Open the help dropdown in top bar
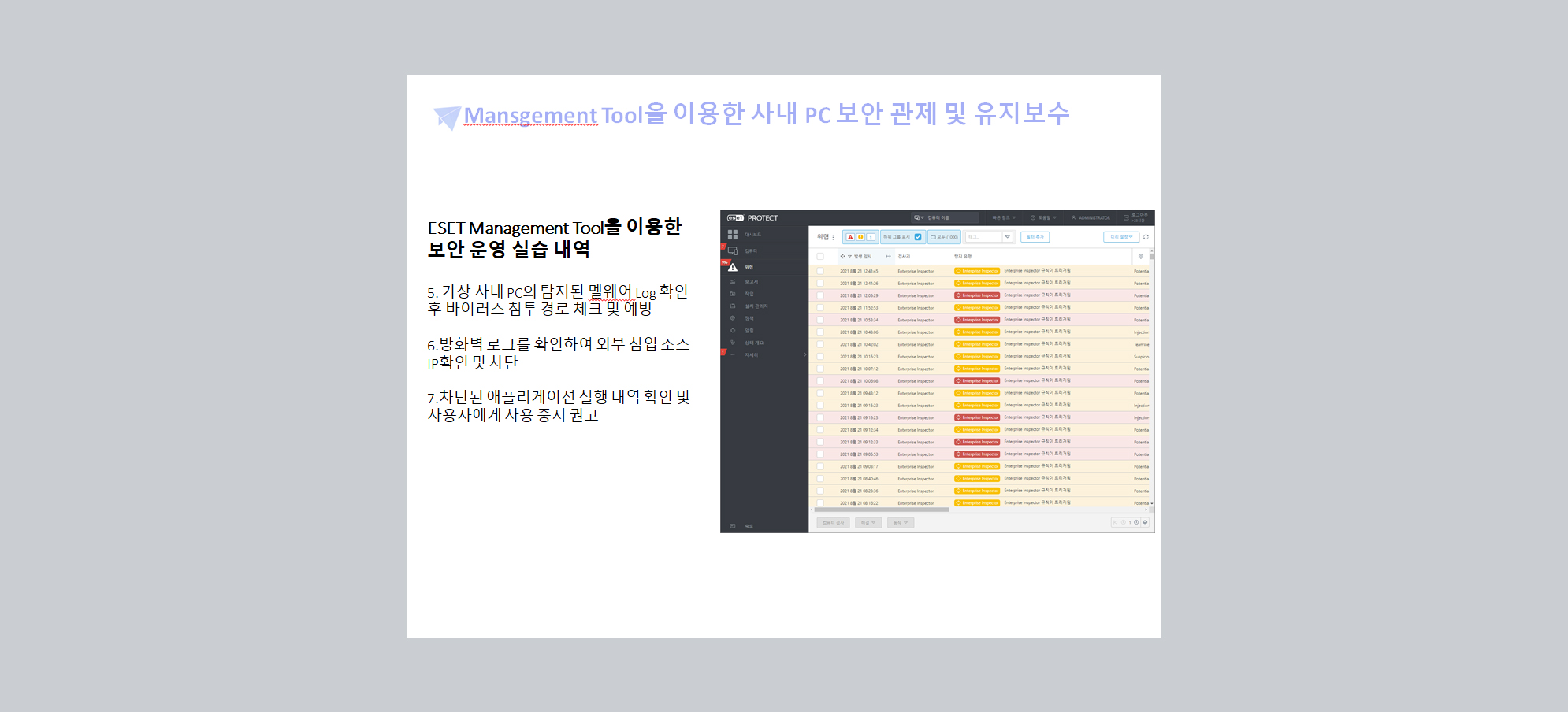The image size is (1568, 712). coord(1044,218)
